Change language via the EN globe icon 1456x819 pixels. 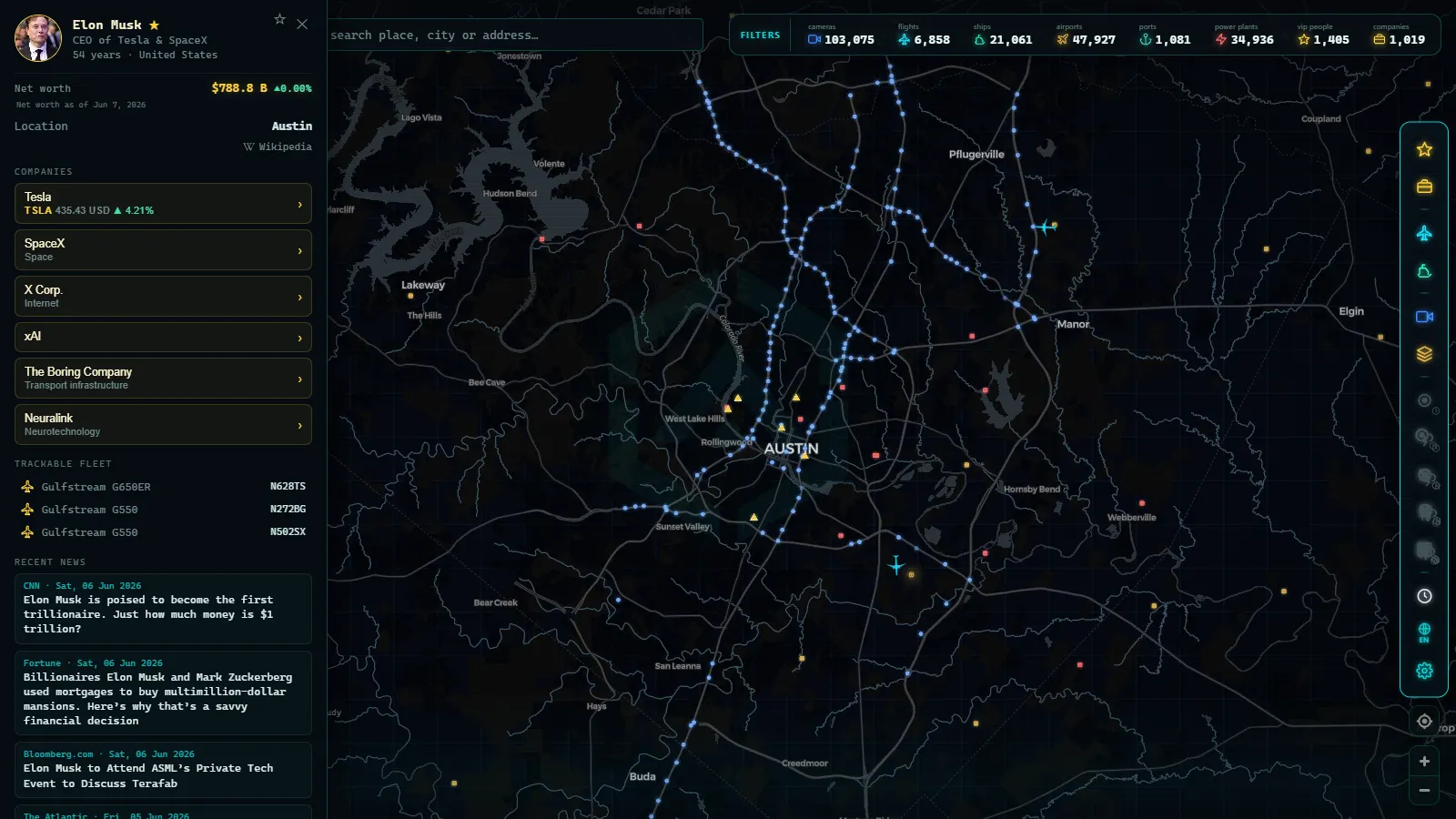(1424, 632)
